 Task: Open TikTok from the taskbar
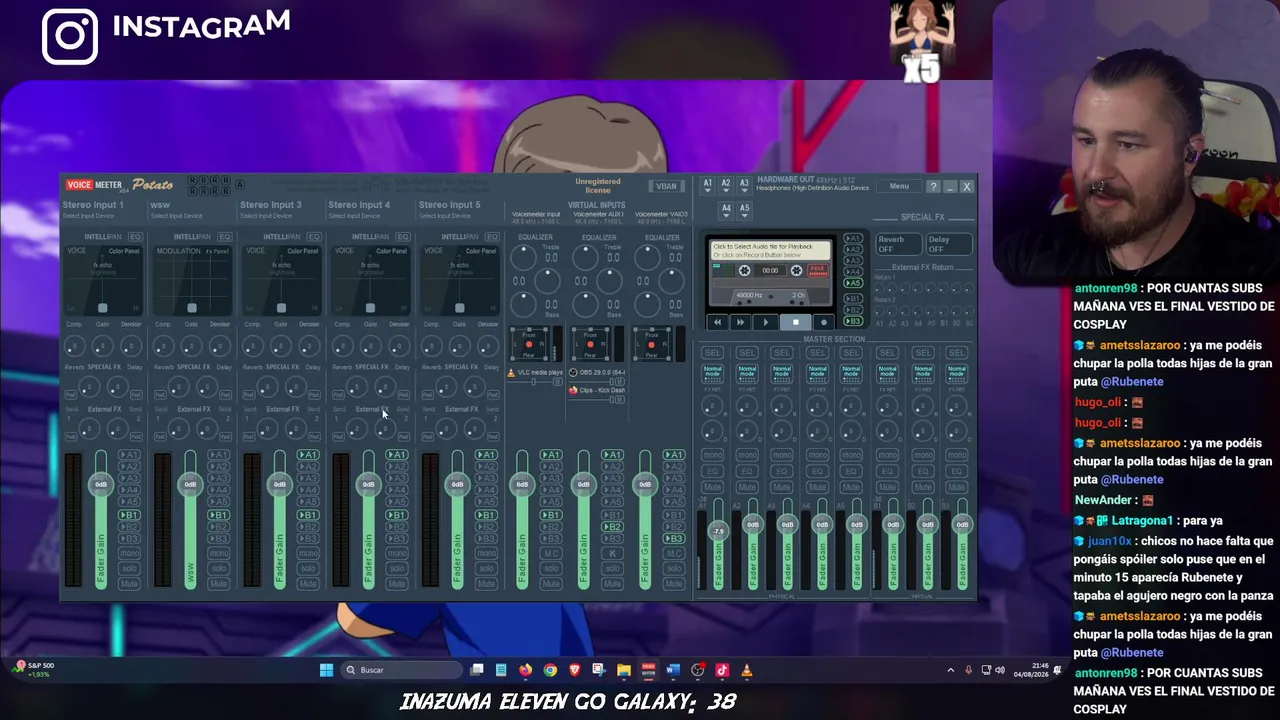pos(721,670)
